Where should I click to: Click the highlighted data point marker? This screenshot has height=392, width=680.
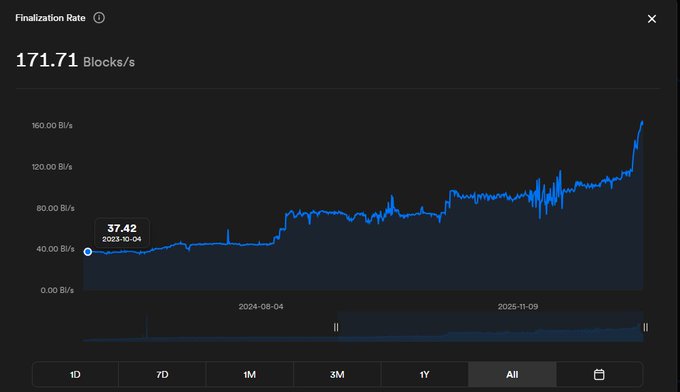pyautogui.click(x=88, y=252)
